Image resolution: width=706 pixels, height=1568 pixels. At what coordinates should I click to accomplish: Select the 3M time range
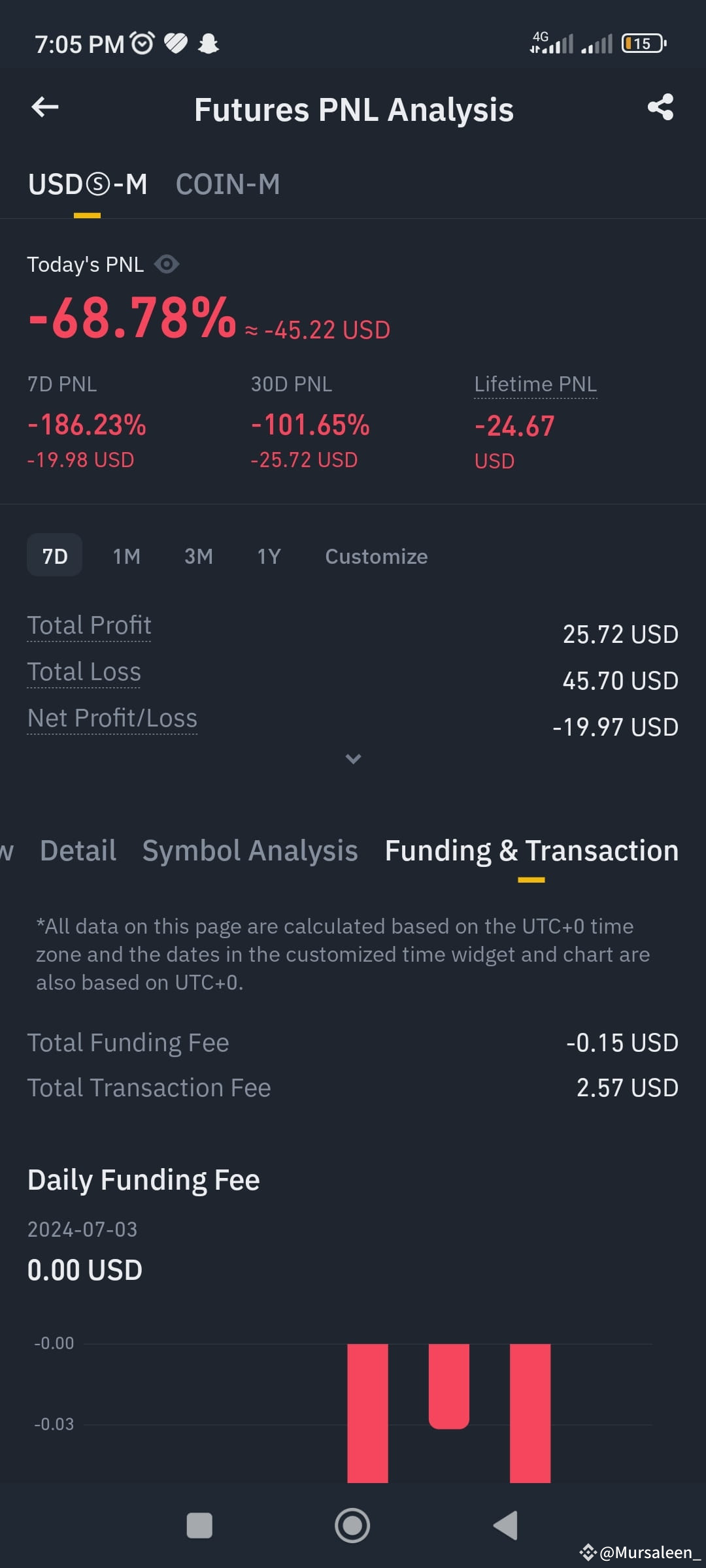coord(198,556)
